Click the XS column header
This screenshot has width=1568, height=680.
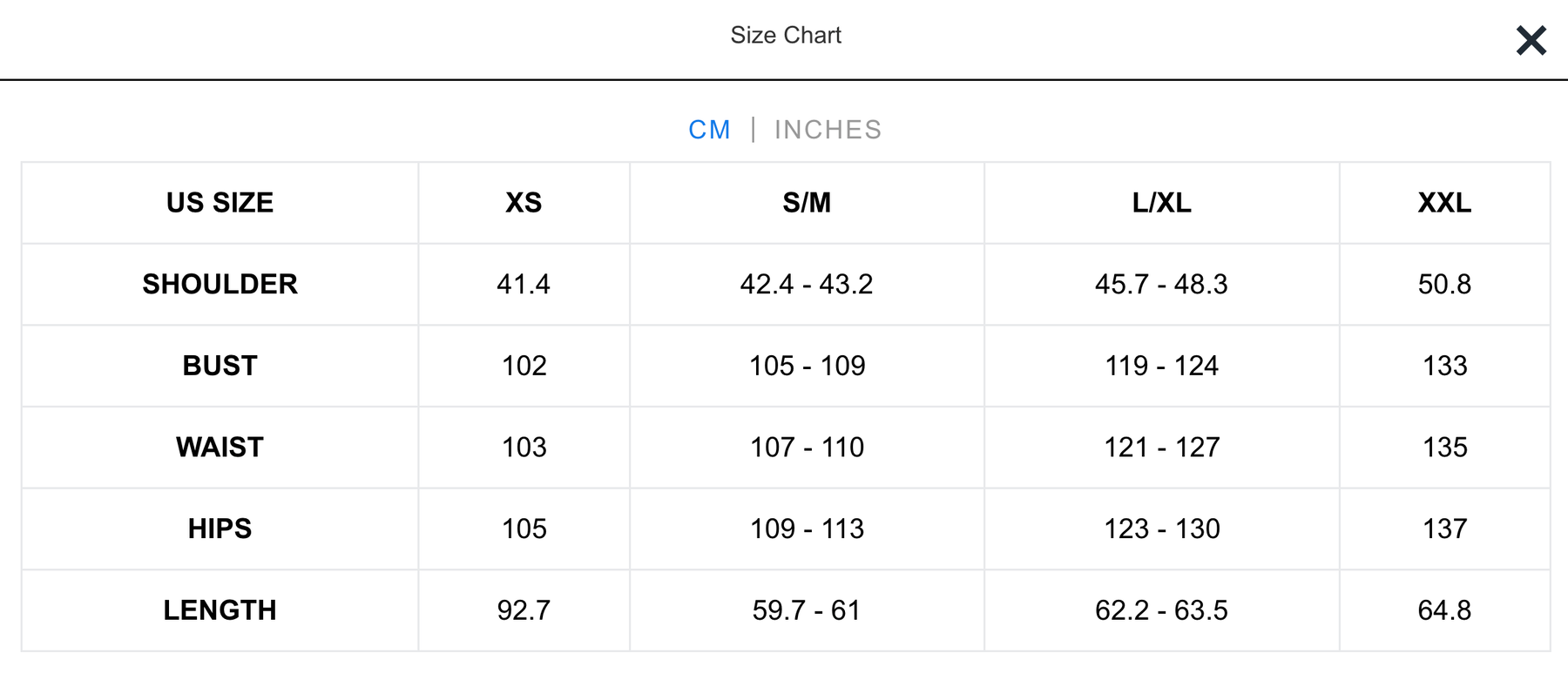point(524,203)
